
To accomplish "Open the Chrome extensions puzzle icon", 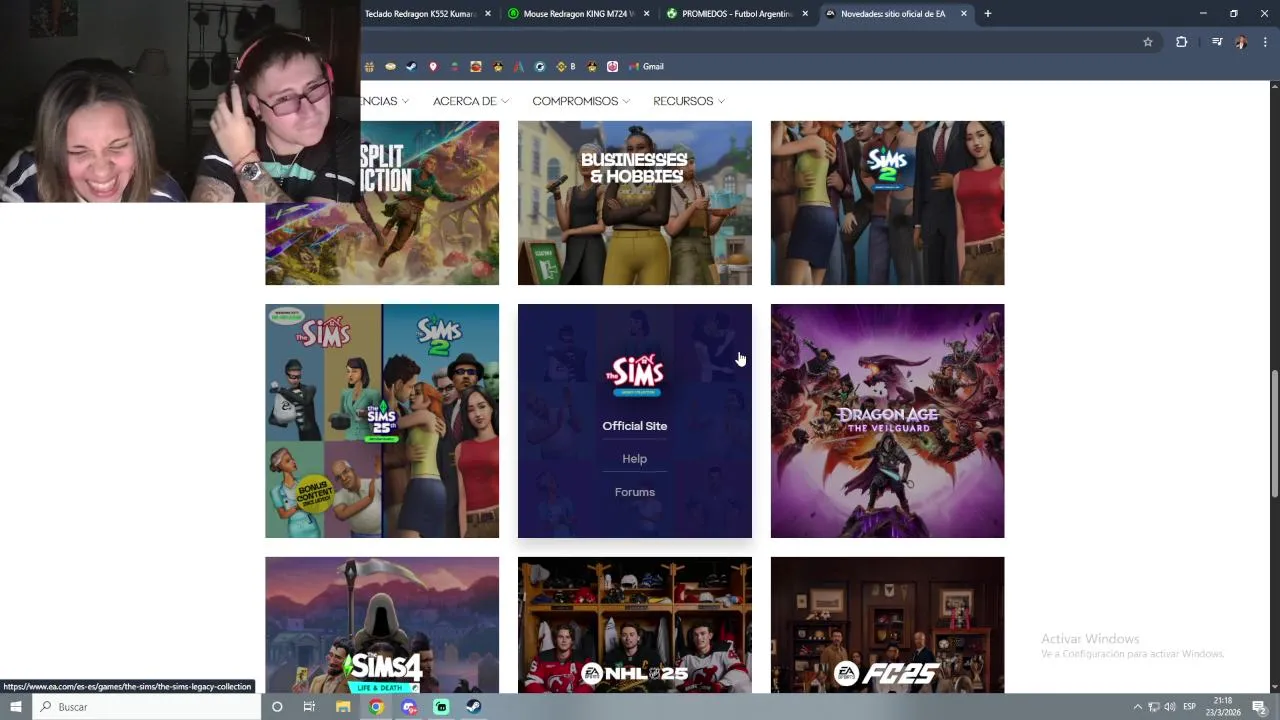I will point(1181,42).
